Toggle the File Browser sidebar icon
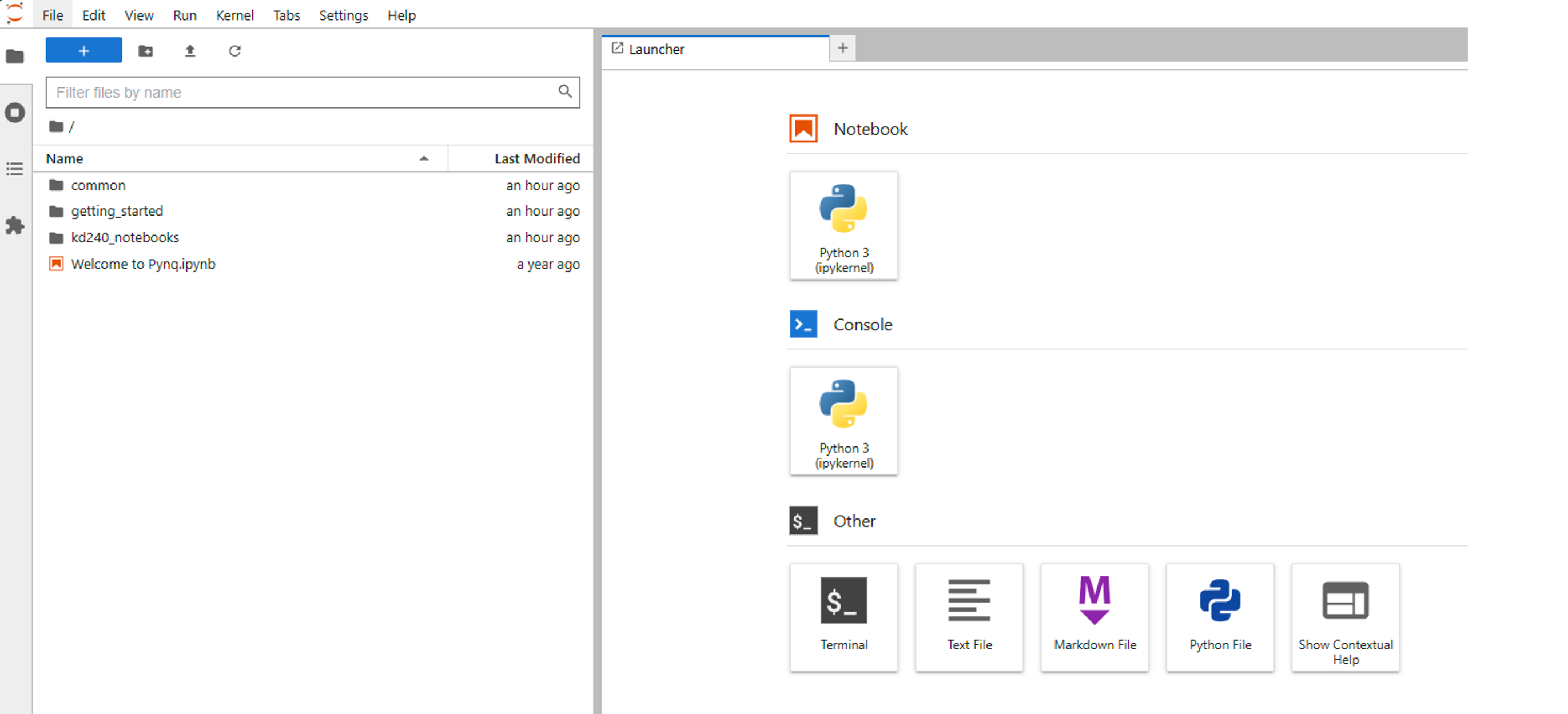This screenshot has height=714, width=1568. [x=15, y=57]
